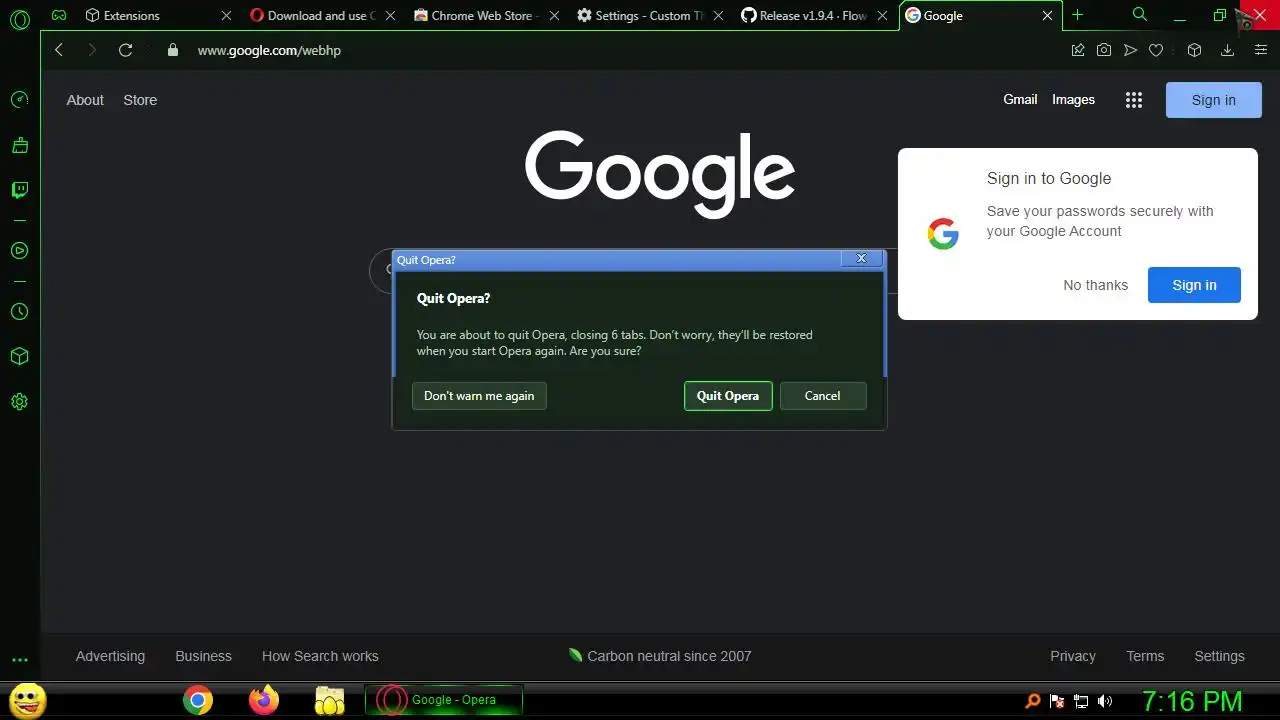Screen dimensions: 1280x720
Task: Open the 7:16 PM clock
Action: click(x=1192, y=701)
